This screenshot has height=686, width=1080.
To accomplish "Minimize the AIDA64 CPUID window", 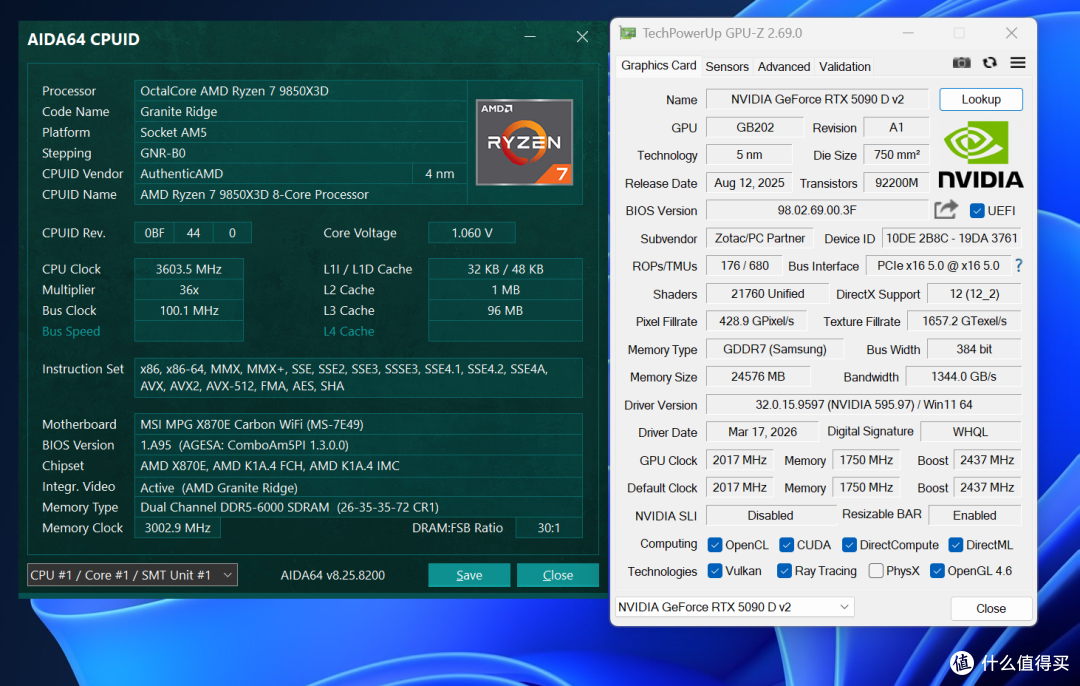I will coord(530,37).
